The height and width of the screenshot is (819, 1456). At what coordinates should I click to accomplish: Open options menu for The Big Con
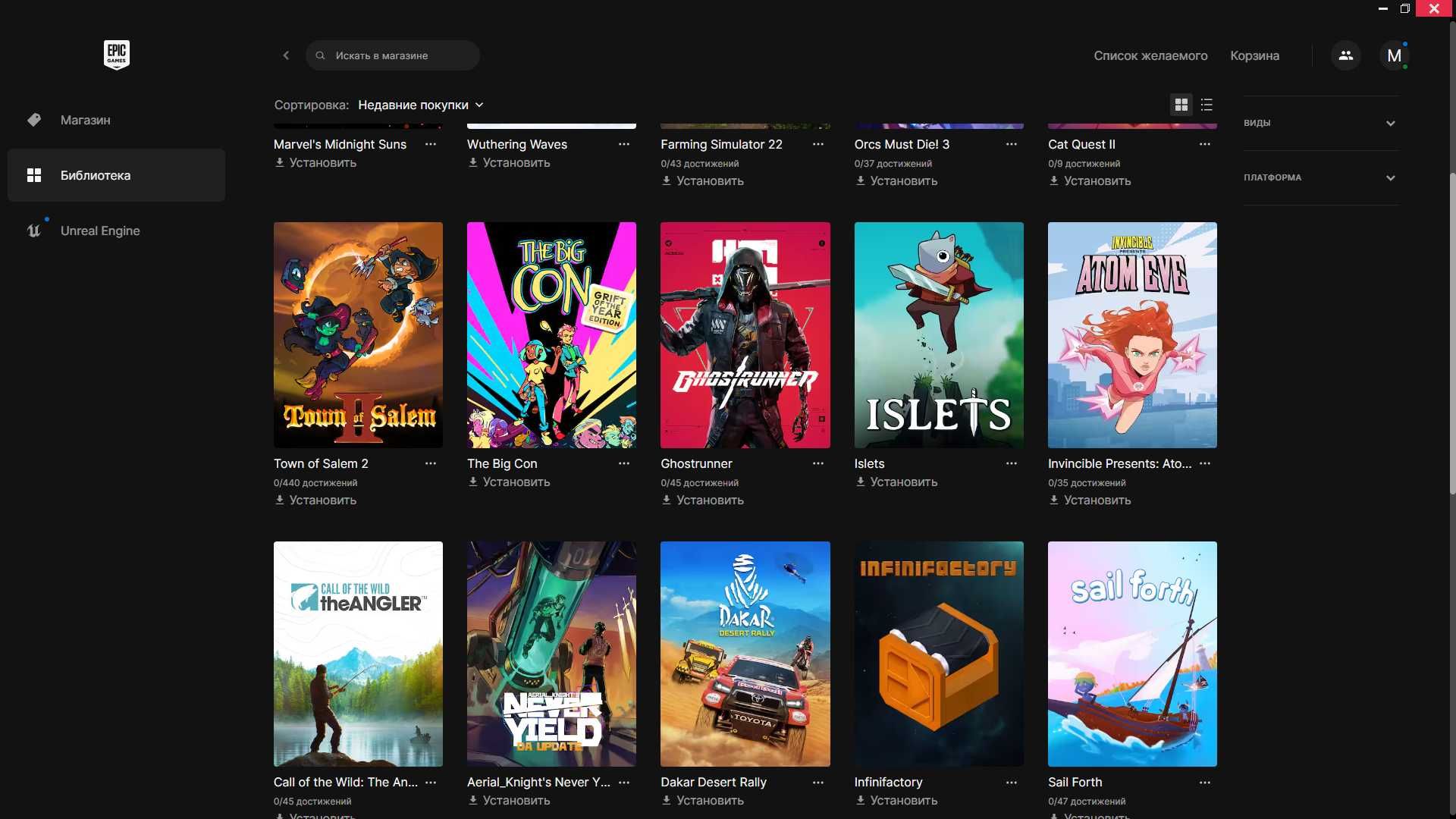tap(624, 463)
